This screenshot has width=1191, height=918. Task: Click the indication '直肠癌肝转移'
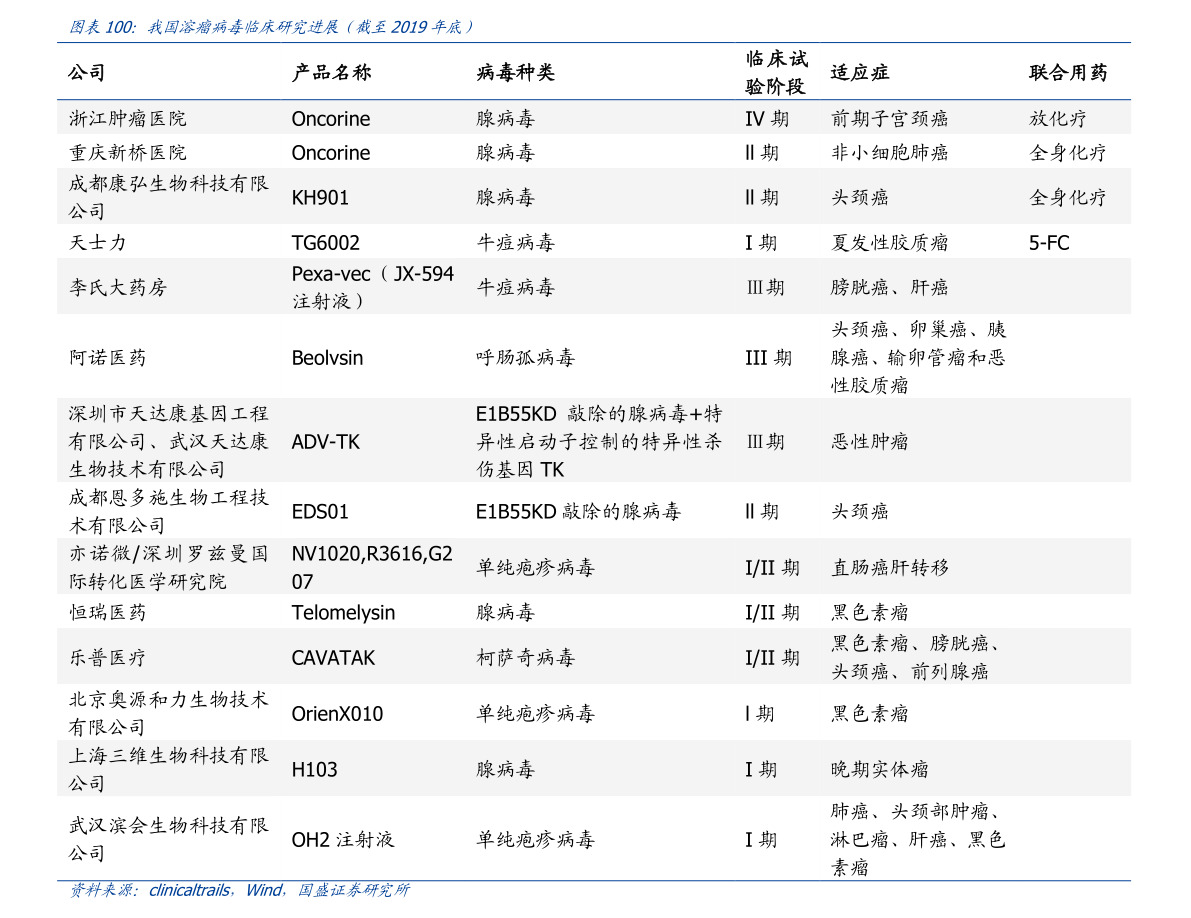[x=889, y=567]
